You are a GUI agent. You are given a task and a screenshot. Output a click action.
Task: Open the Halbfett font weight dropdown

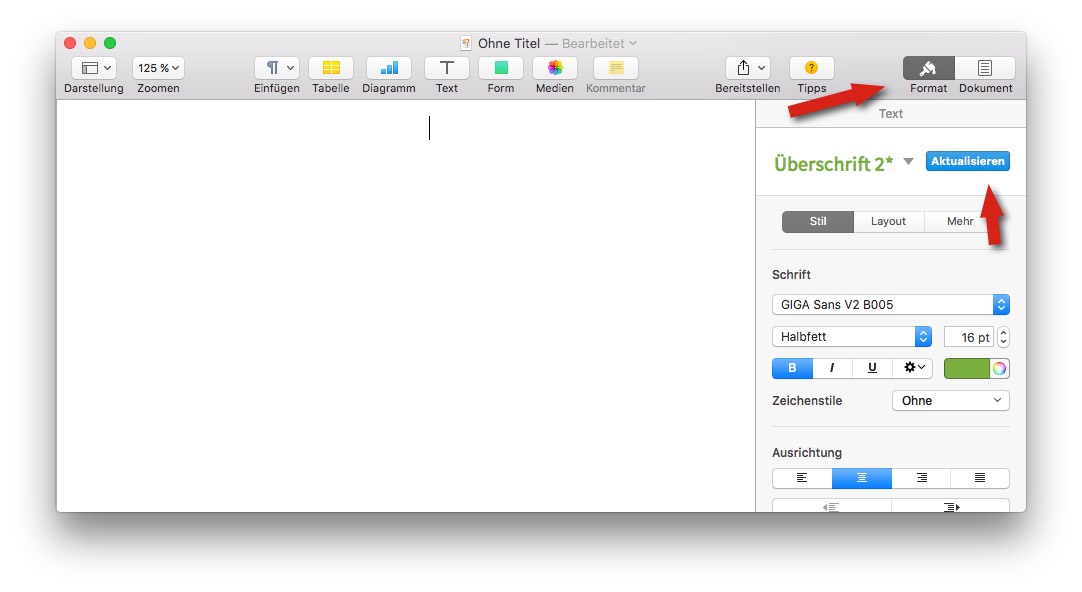(x=851, y=337)
